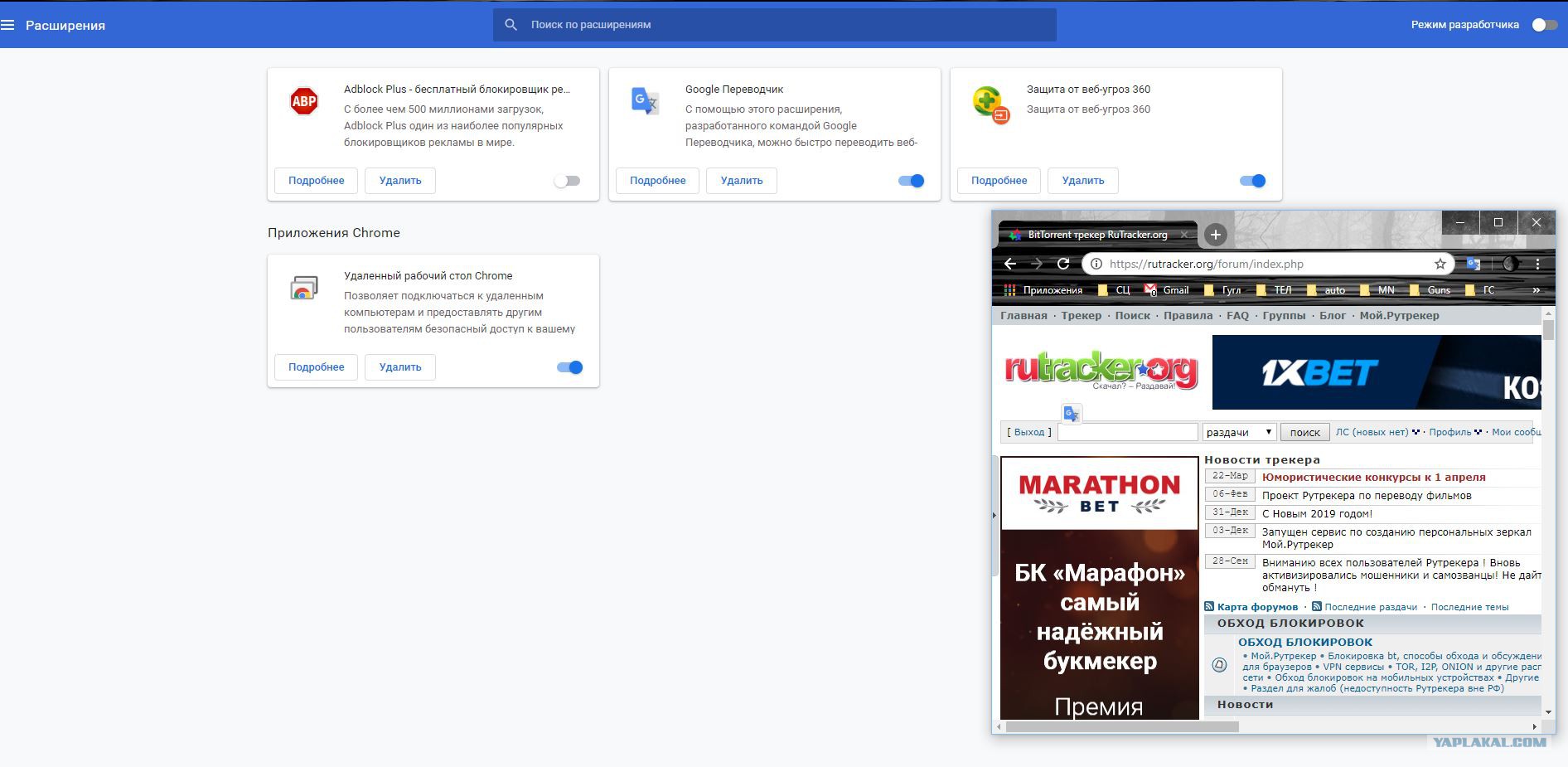Image resolution: width=1568 pixels, height=767 pixels.
Task: Open Подробнее for Удаленный рабочий стол Chrome
Action: coord(316,367)
